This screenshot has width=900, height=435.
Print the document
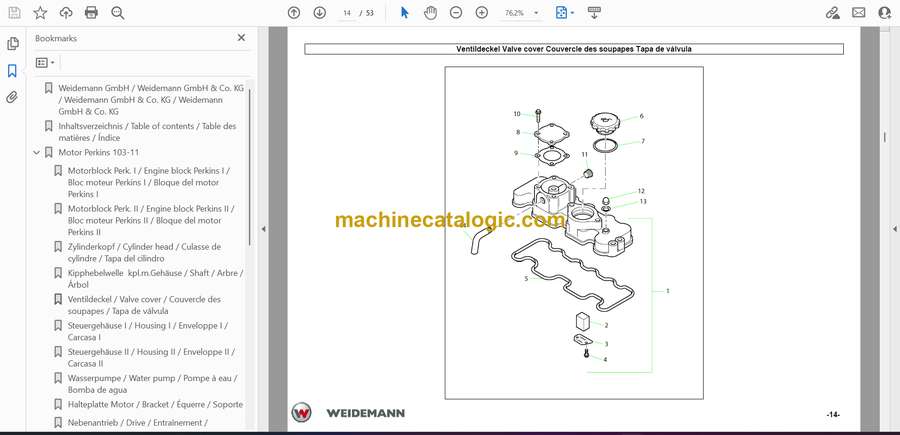tap(91, 13)
